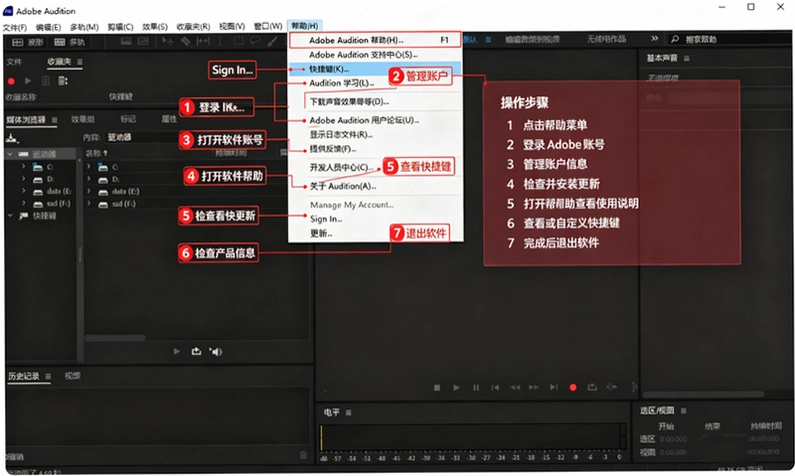Move playhead to next marker
The image size is (795, 476).
554,387
